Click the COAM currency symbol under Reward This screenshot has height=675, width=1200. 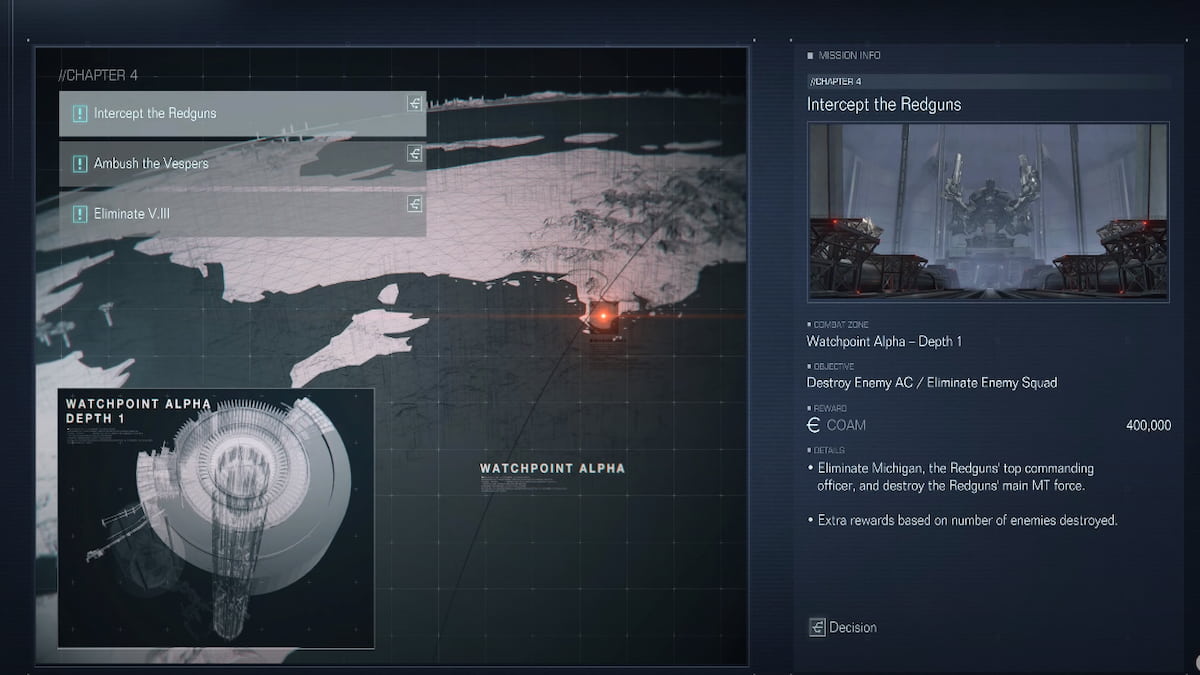[x=815, y=424]
